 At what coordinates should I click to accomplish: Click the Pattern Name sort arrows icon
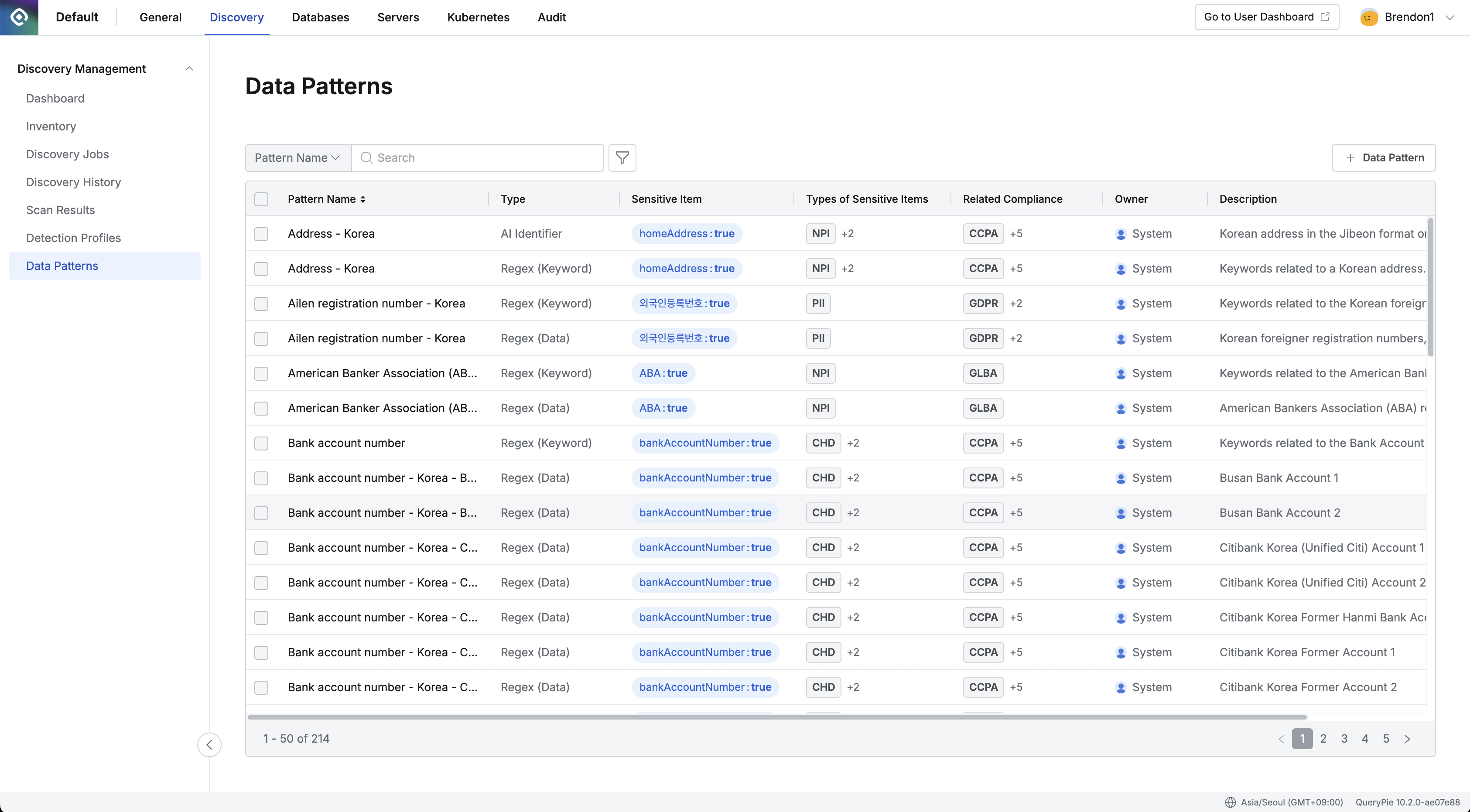pyautogui.click(x=363, y=199)
